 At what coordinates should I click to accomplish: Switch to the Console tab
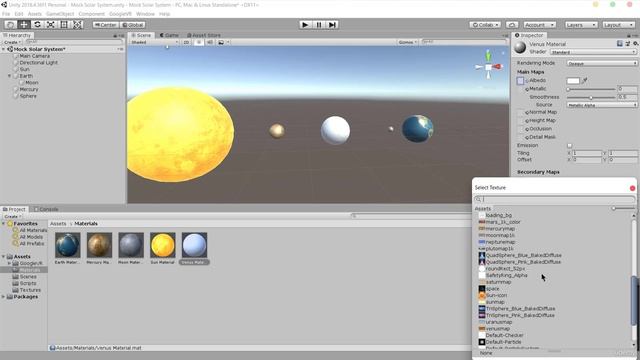coord(46,209)
